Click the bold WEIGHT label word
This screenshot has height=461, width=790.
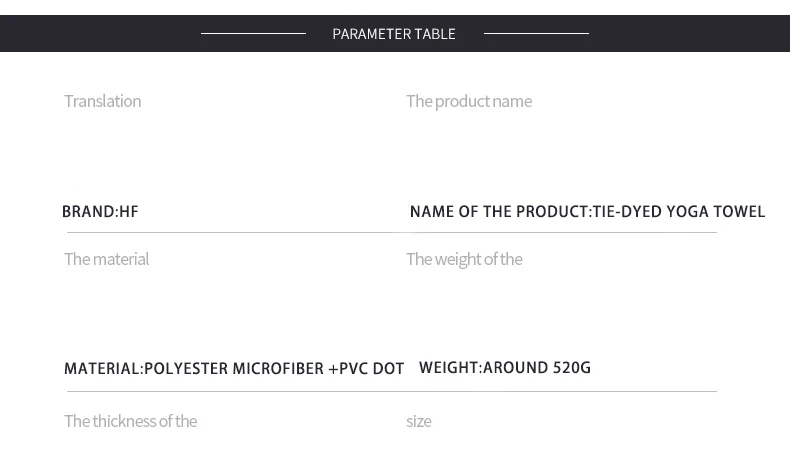point(448,368)
